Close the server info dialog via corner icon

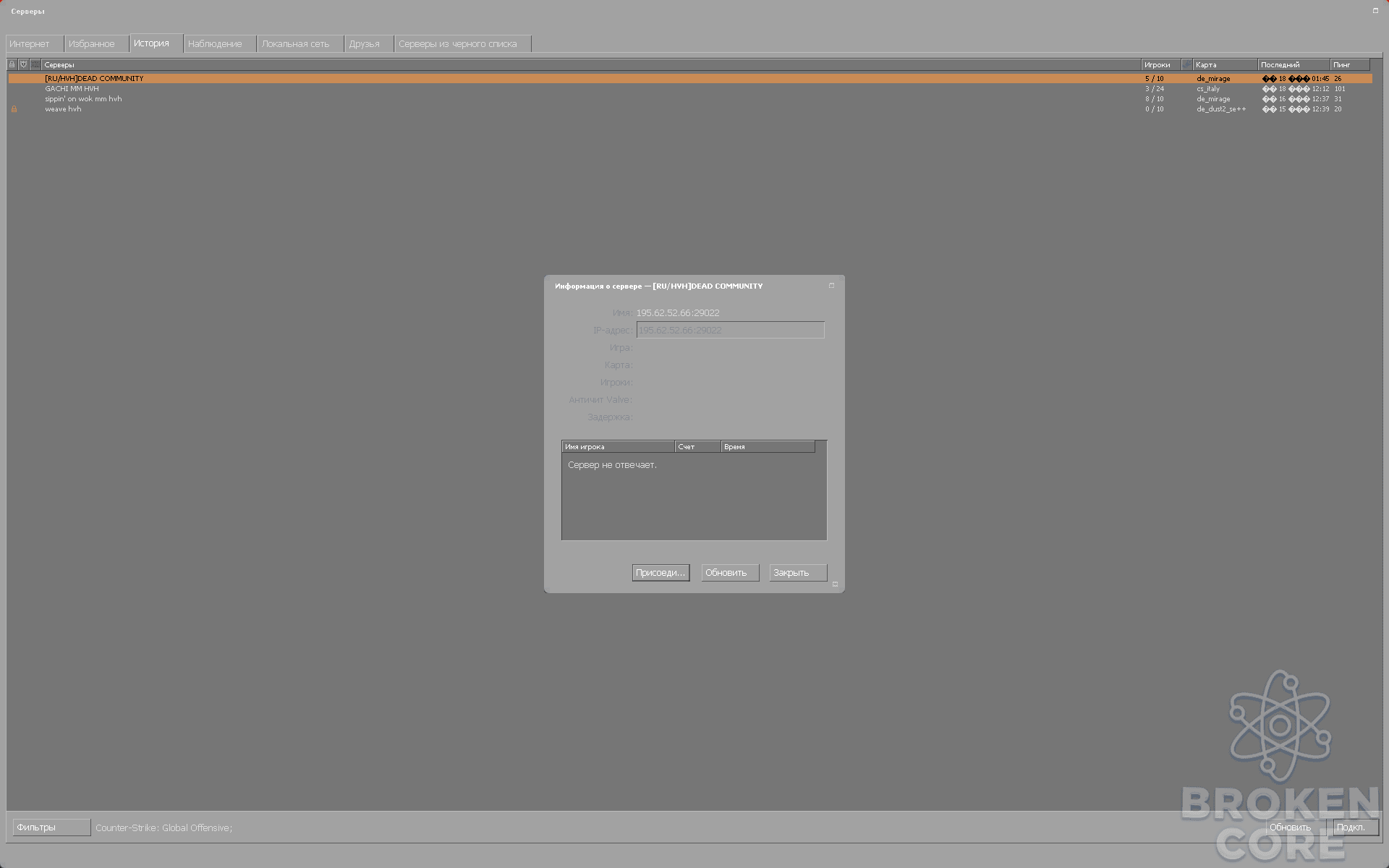pyautogui.click(x=831, y=286)
